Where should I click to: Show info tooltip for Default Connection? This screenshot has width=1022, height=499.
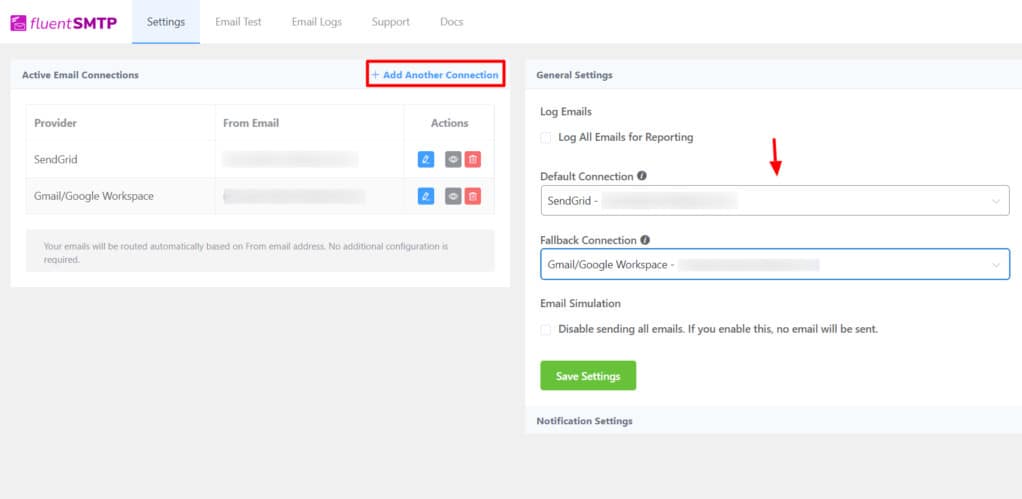(642, 176)
